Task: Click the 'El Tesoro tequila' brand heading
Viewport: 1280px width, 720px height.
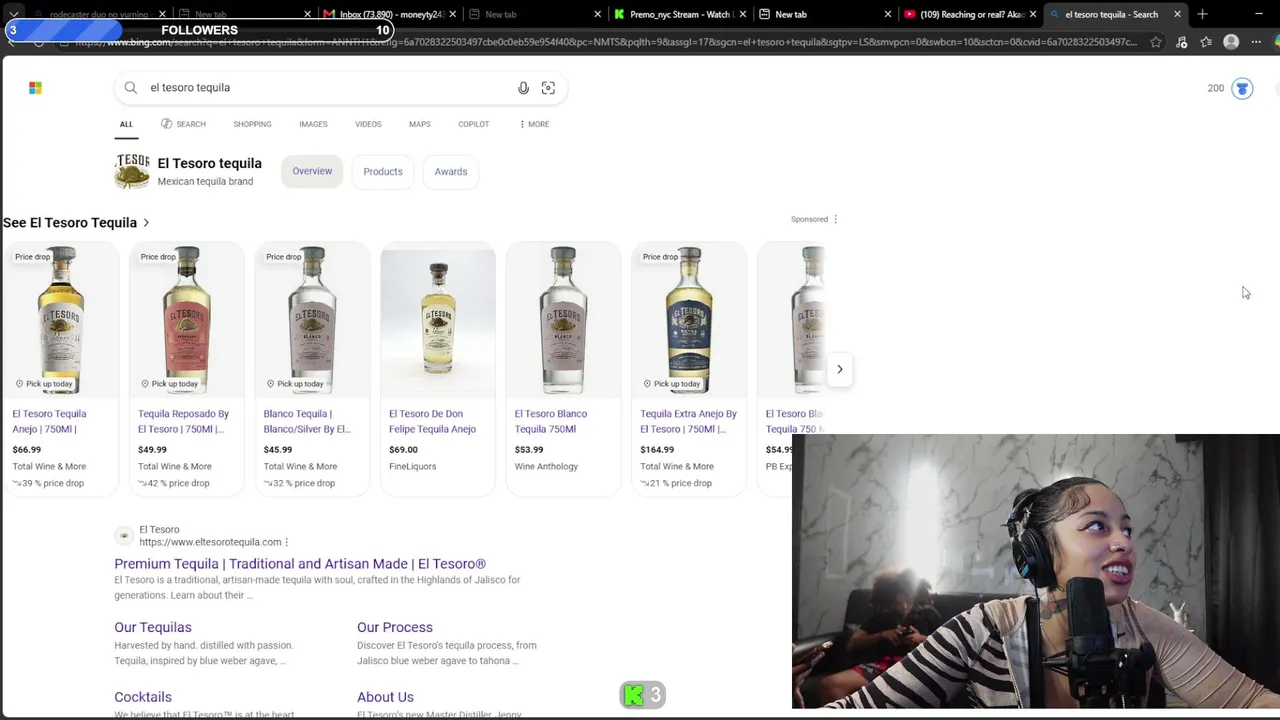Action: pos(210,163)
